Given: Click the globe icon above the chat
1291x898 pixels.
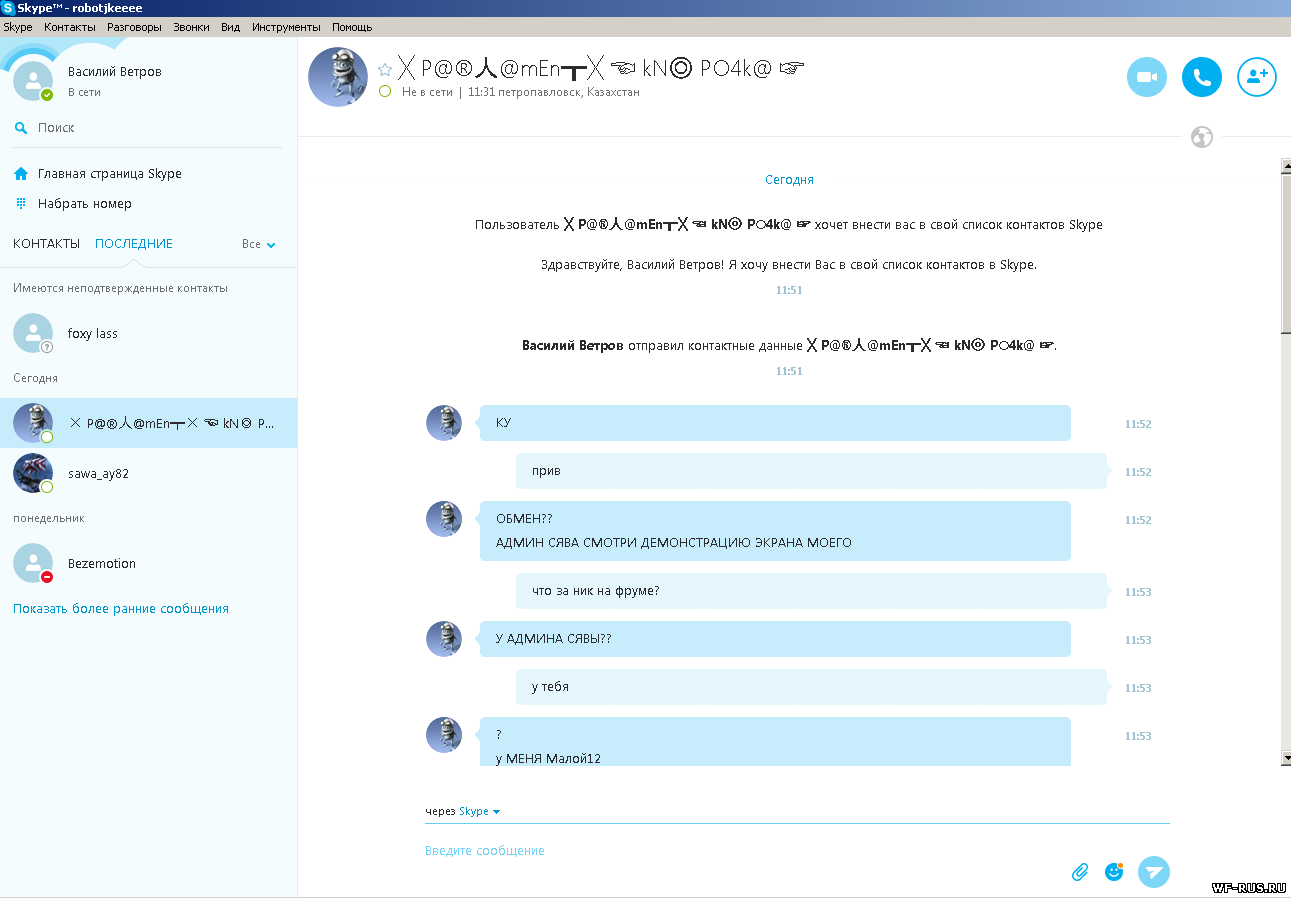Looking at the screenshot, I should [1202, 137].
